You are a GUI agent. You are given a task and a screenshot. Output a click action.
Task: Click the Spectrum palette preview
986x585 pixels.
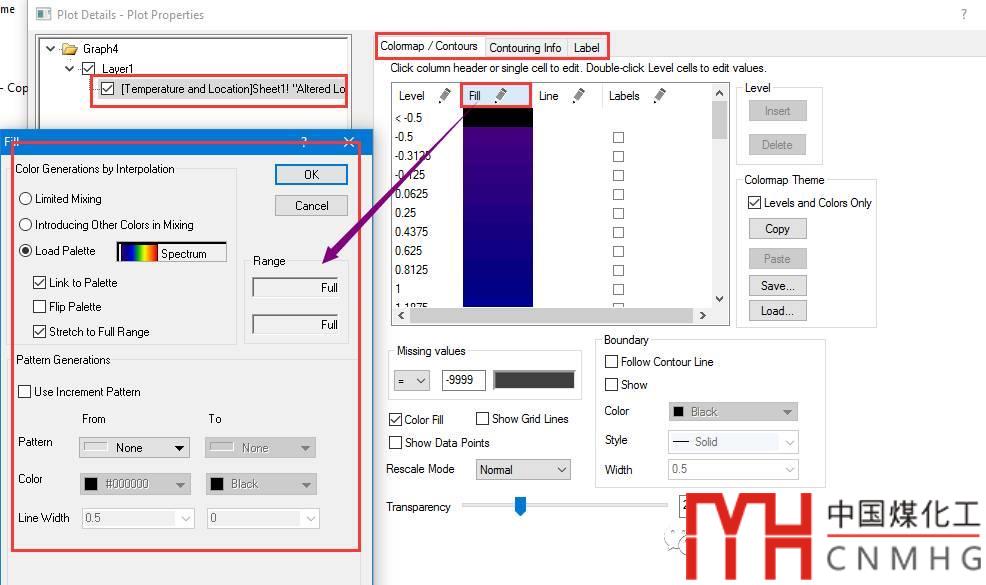tap(172, 253)
